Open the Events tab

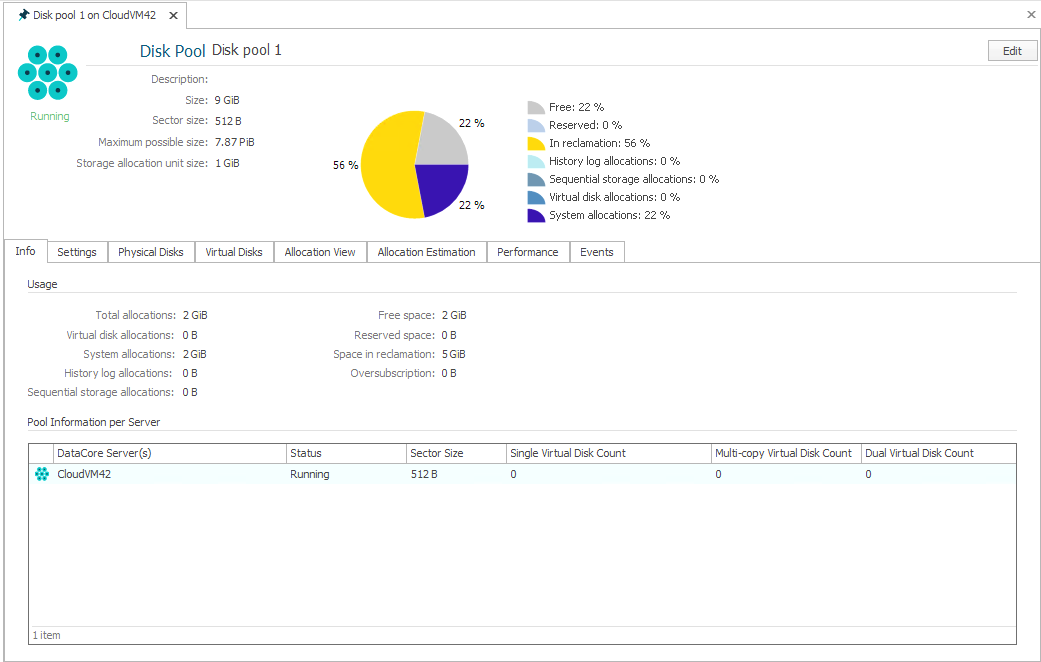pos(597,252)
